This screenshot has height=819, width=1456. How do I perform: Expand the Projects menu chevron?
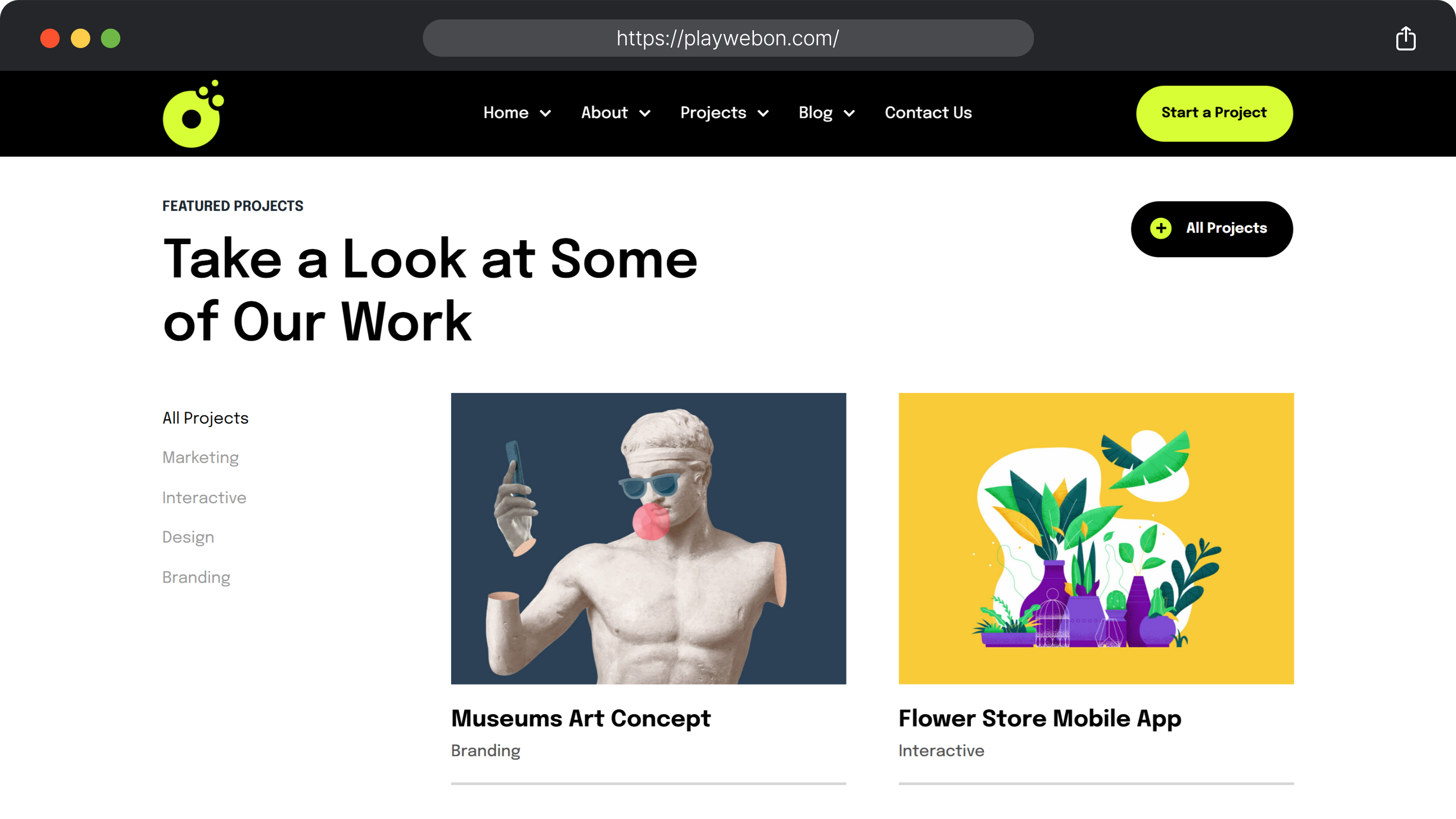(x=763, y=114)
